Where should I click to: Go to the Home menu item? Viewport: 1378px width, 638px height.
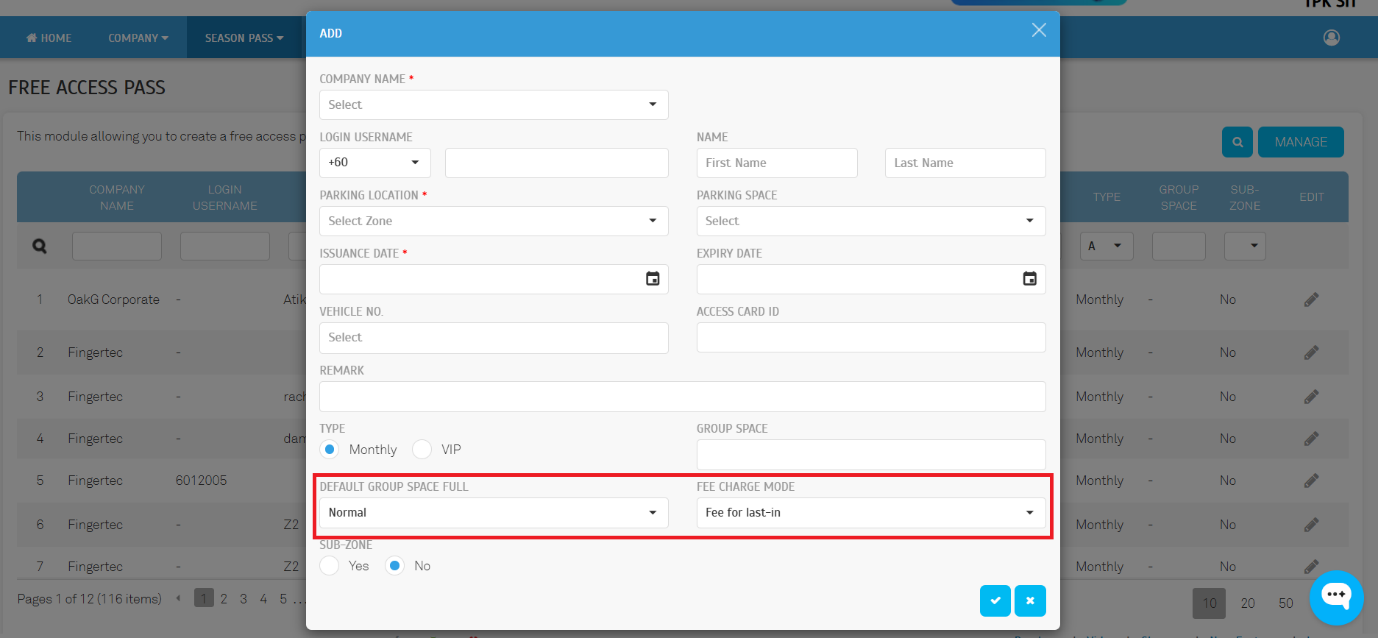pyautogui.click(x=49, y=38)
